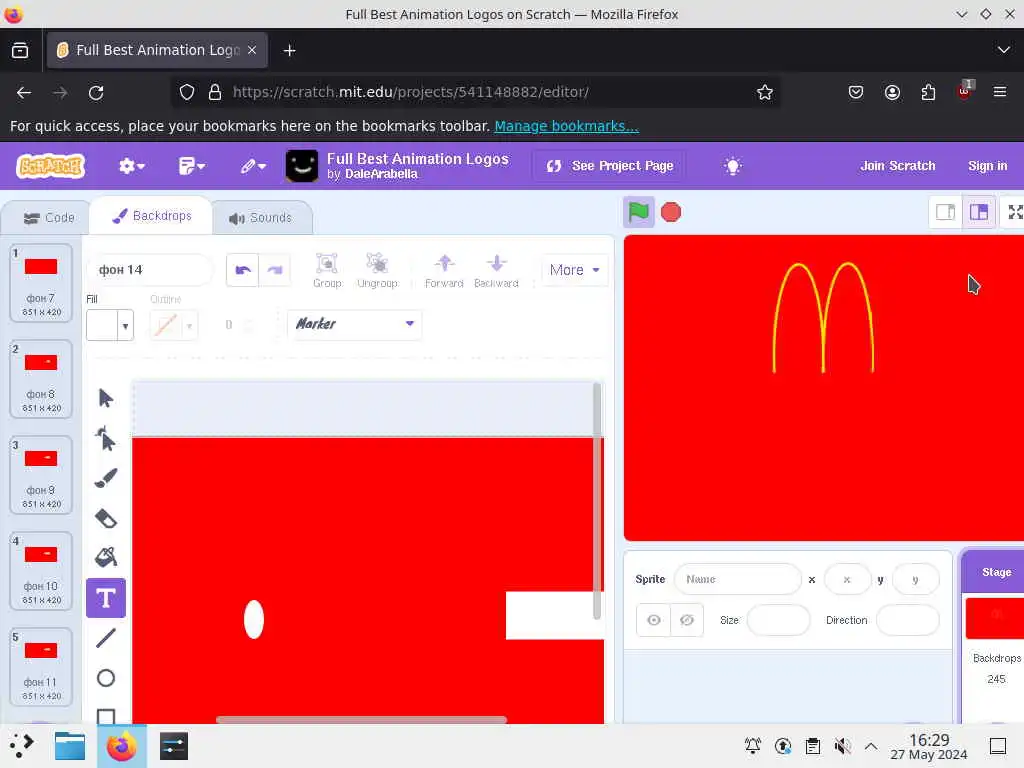The width and height of the screenshot is (1024, 768).
Task: Select the arrow Select tool
Action: tap(106, 398)
